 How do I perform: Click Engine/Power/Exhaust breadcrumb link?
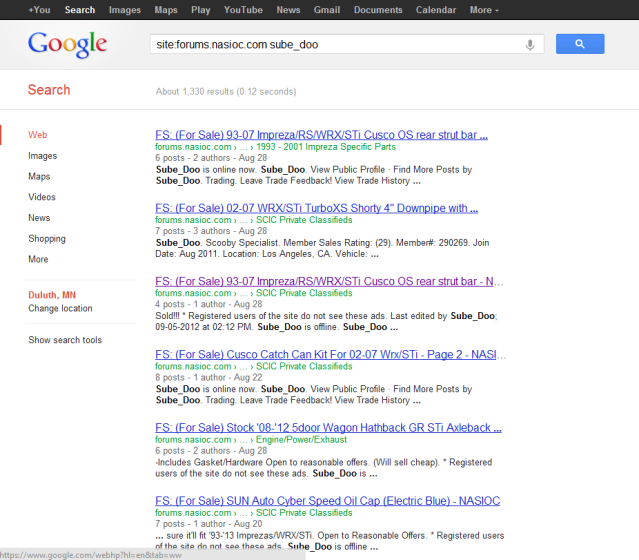click(301, 440)
